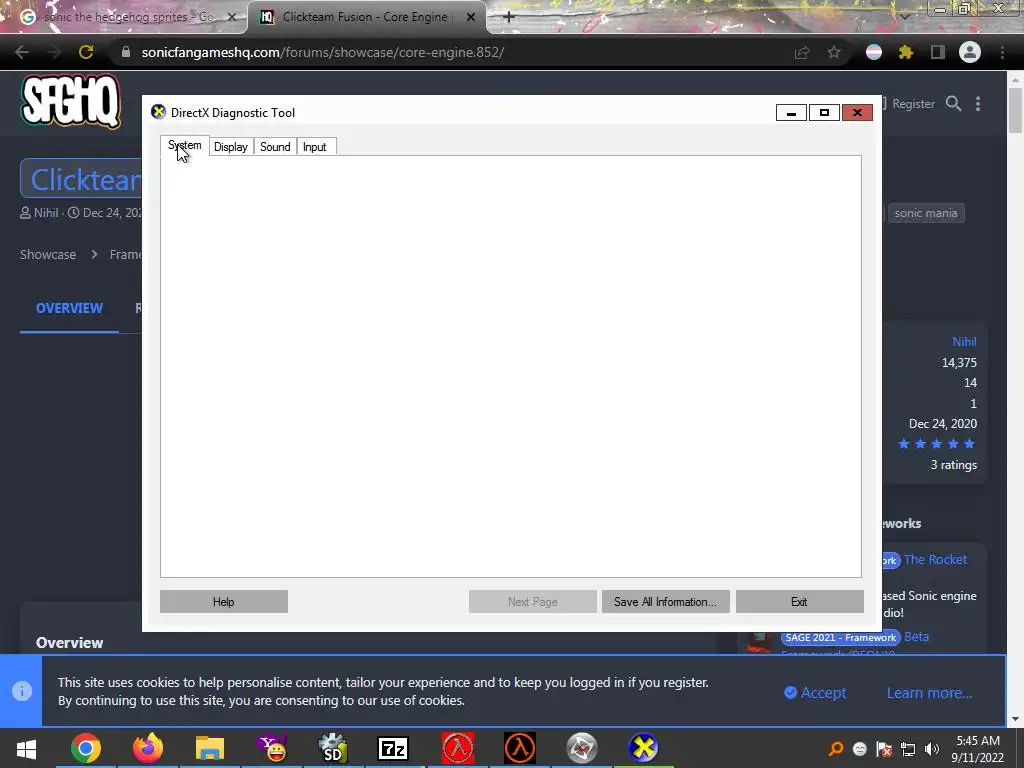Click the orange search tray icon
Image resolution: width=1024 pixels, height=768 pixels.
(x=835, y=749)
